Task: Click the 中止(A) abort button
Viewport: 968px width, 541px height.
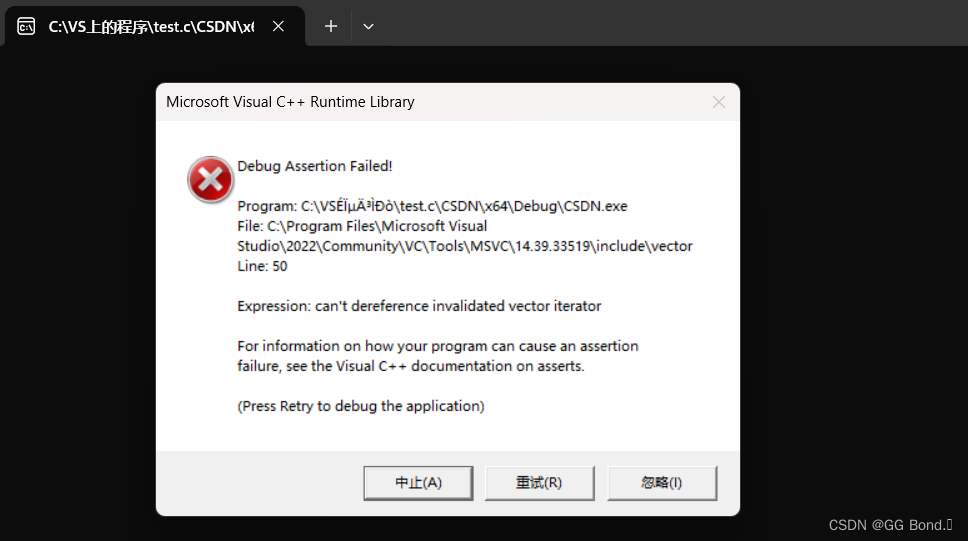Action: (418, 483)
